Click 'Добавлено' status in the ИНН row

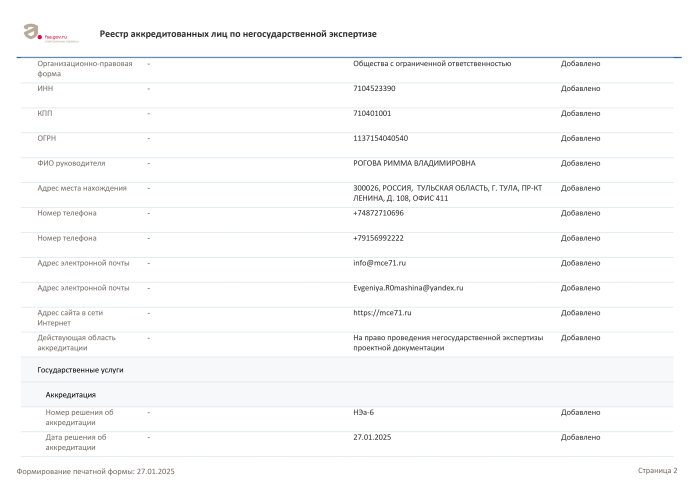580,88
